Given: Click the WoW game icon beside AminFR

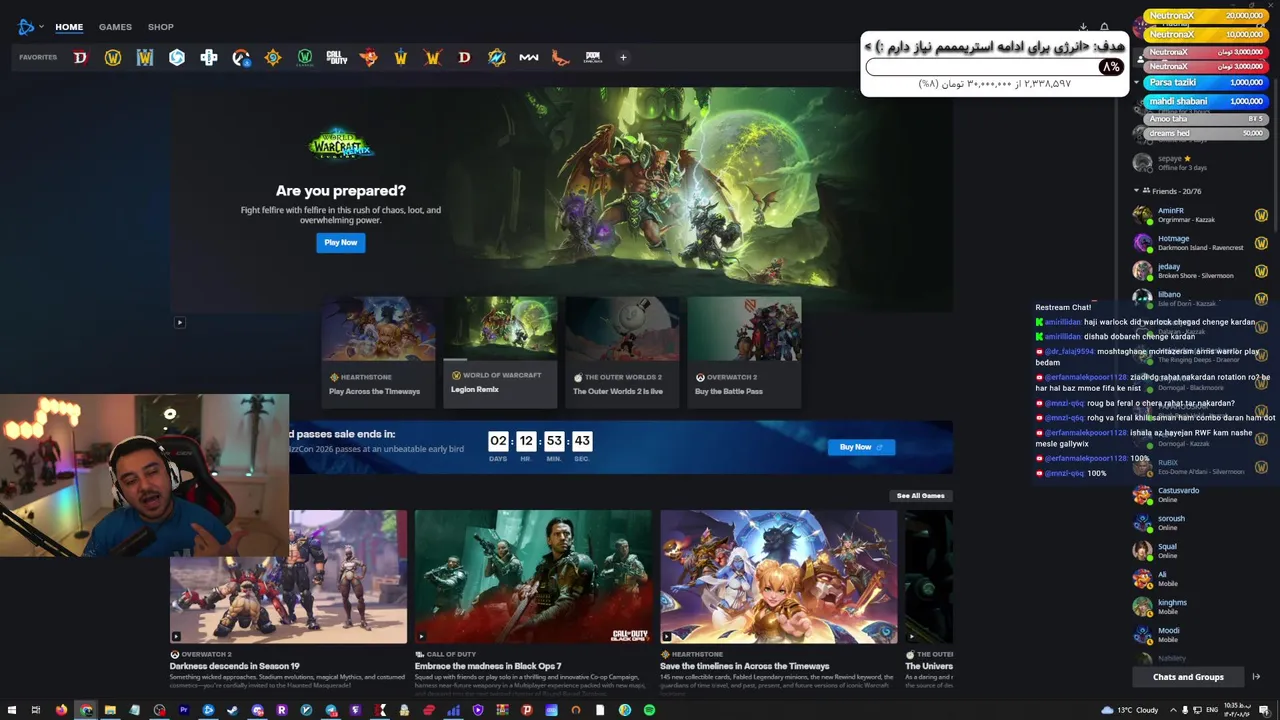Looking at the screenshot, I should click(1261, 215).
